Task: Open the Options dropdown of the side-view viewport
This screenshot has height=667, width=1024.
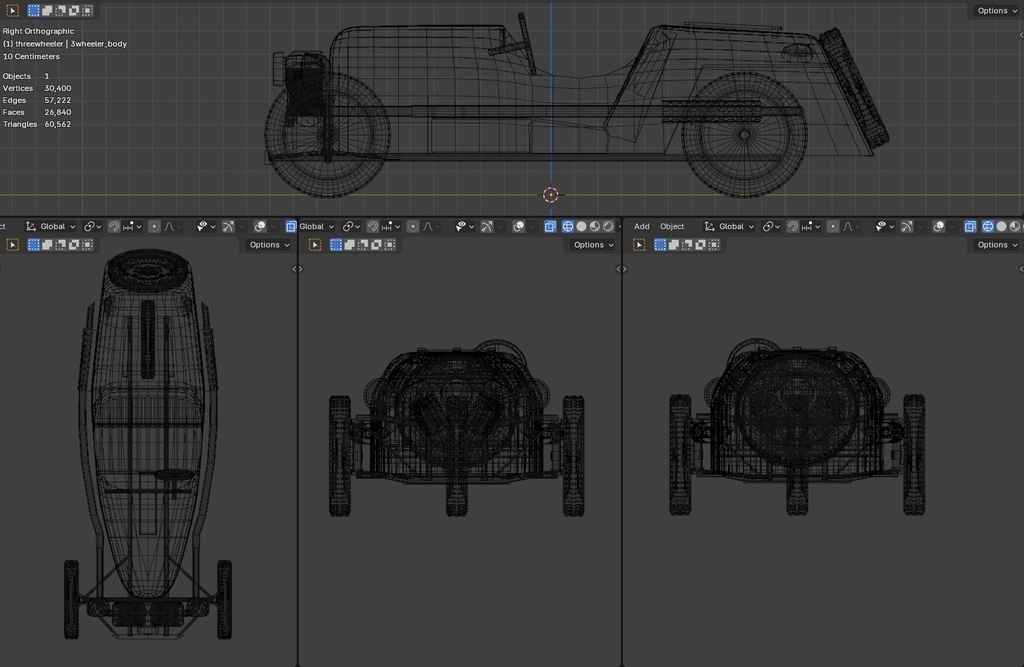Action: pos(997,10)
